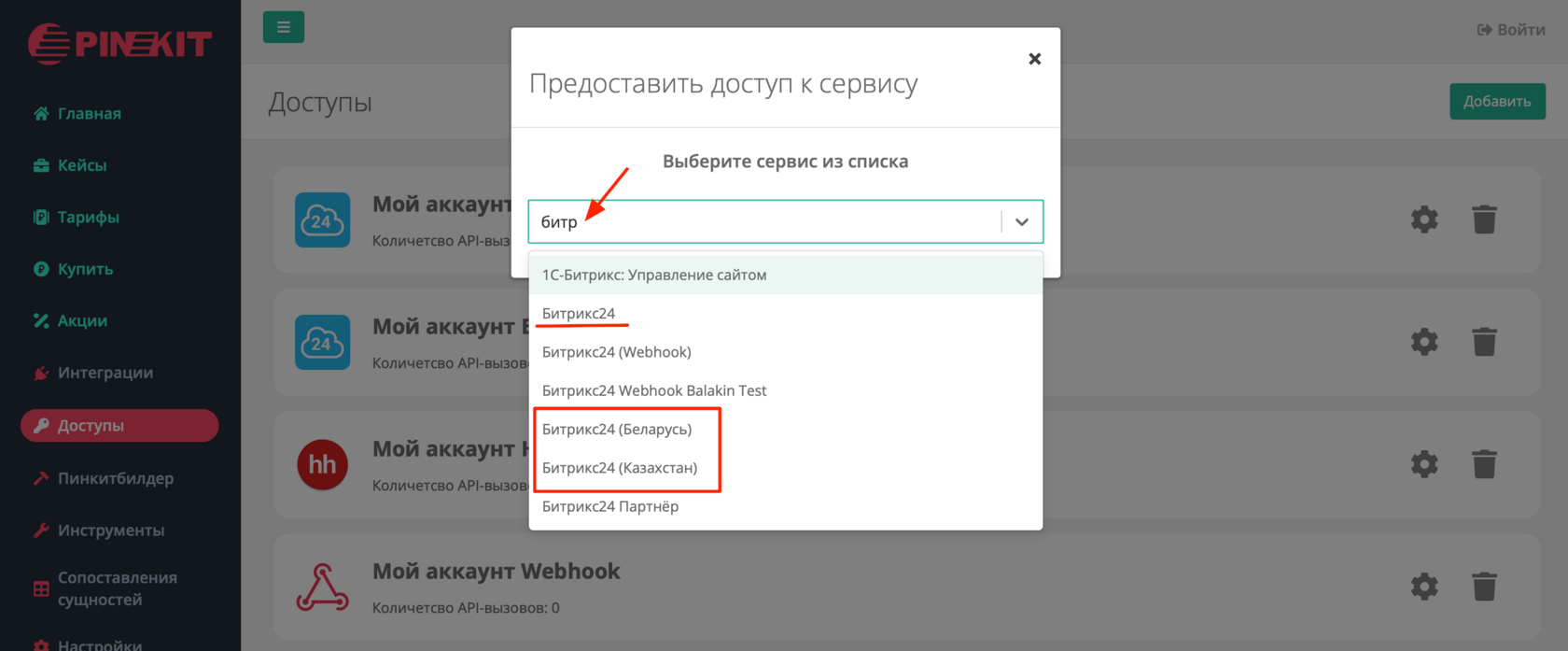Toggle the hamburger sidebar menu button
The image size is (1568, 651).
[284, 27]
